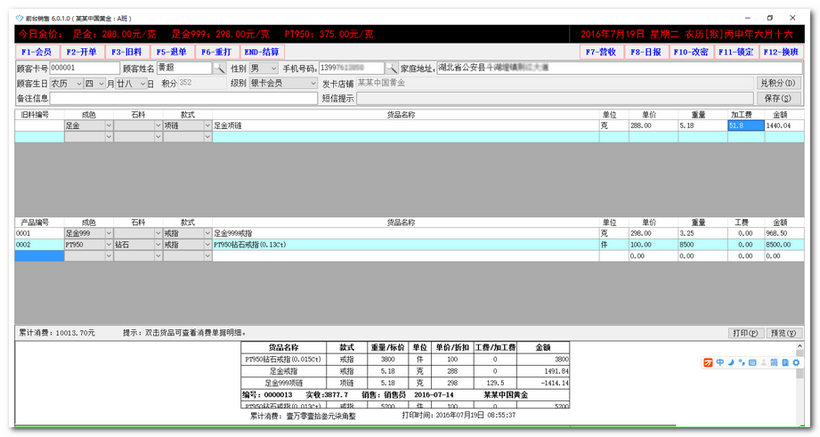Open the 农历 calendar type dropdown
Viewport: 820px width, 437px height.
[x=66, y=84]
